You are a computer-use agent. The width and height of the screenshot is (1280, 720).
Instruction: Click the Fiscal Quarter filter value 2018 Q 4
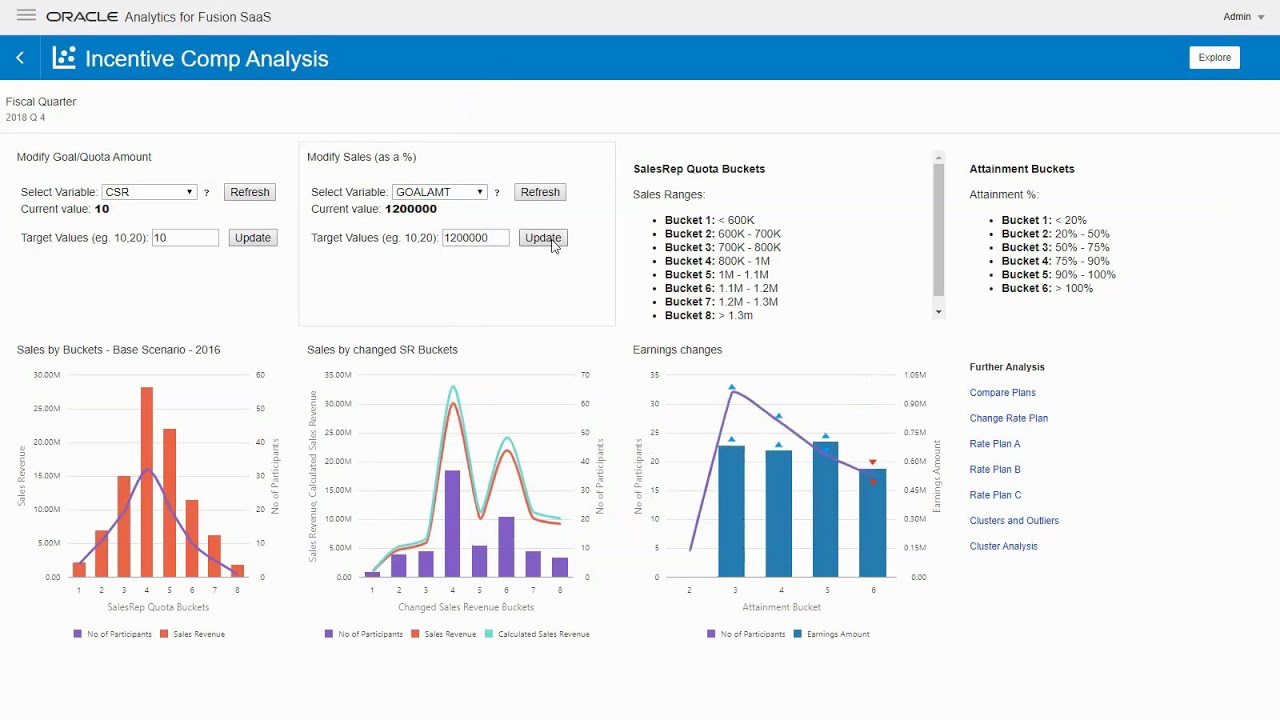(25, 118)
